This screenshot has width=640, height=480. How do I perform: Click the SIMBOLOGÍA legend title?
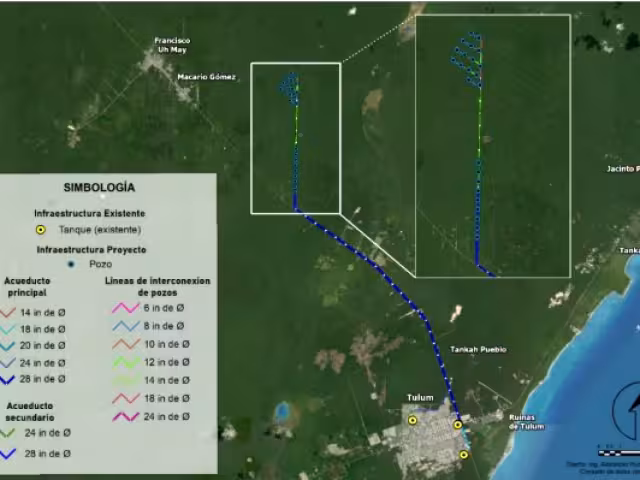pyautogui.click(x=99, y=187)
